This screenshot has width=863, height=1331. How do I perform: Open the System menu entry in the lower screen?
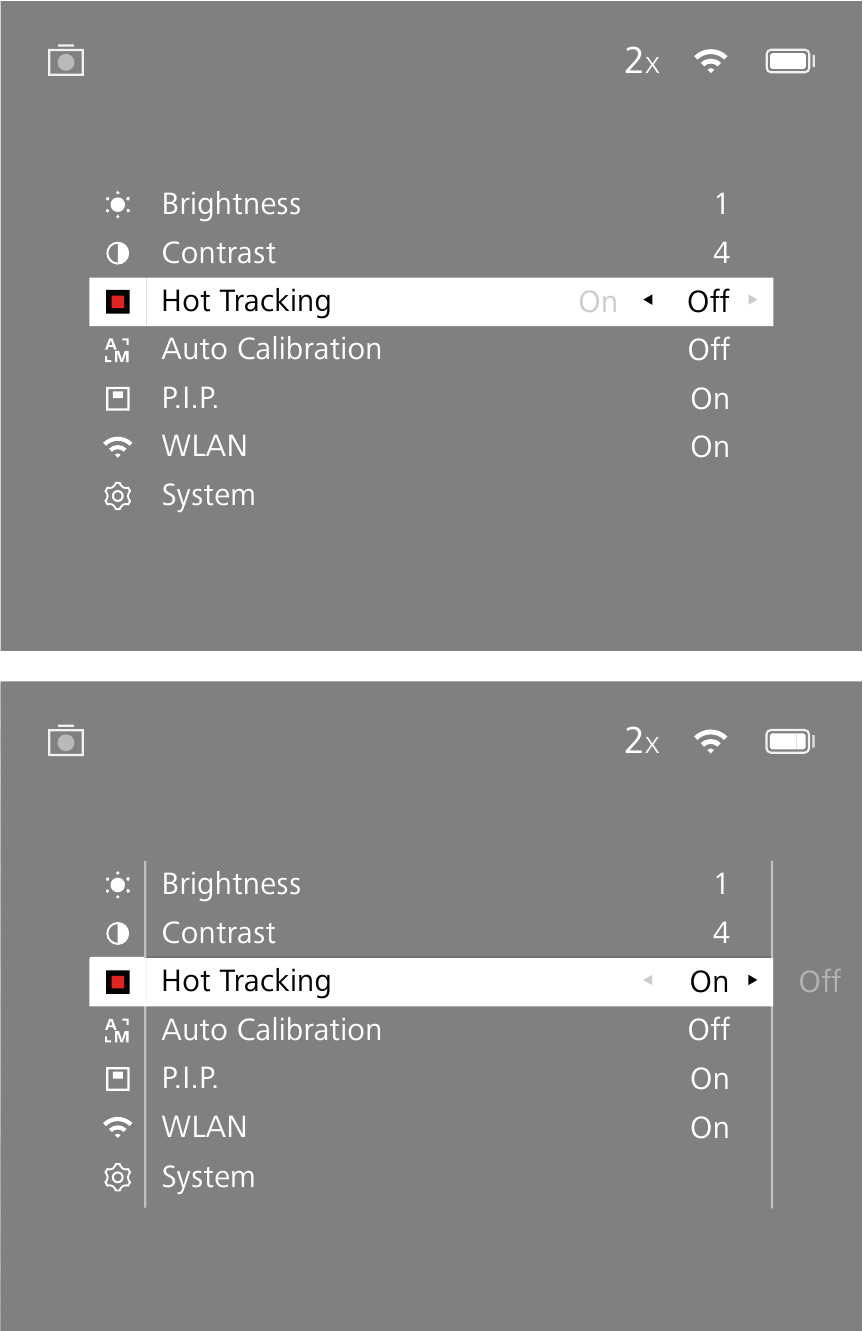[208, 1177]
